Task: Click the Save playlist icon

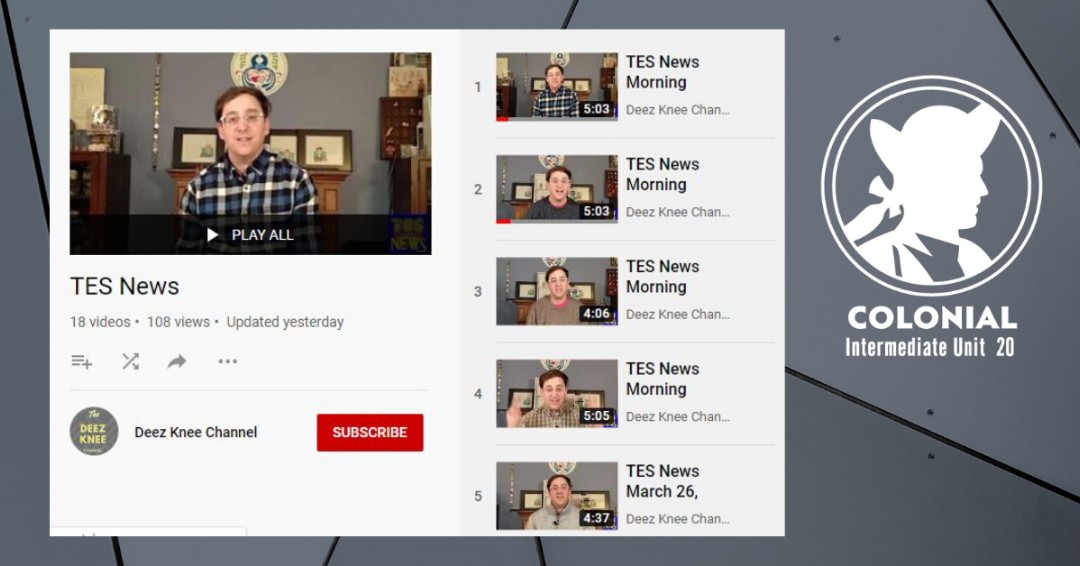Action: tap(81, 361)
